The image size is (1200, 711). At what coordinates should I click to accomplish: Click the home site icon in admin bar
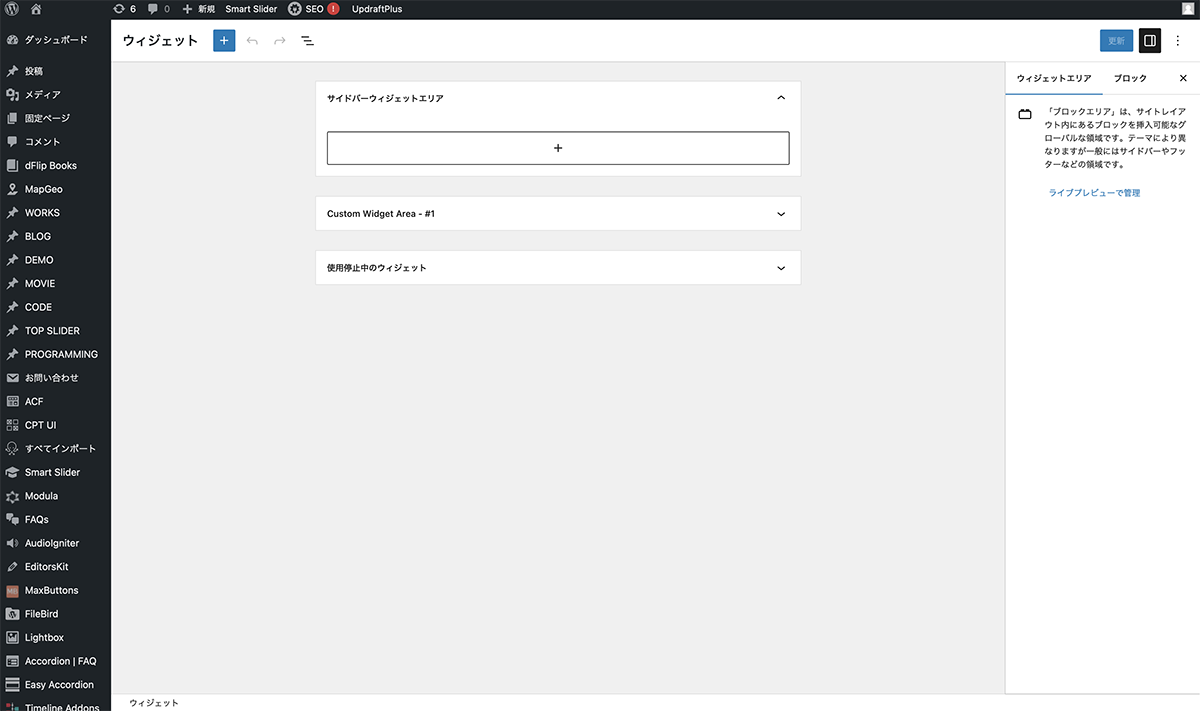pos(37,9)
